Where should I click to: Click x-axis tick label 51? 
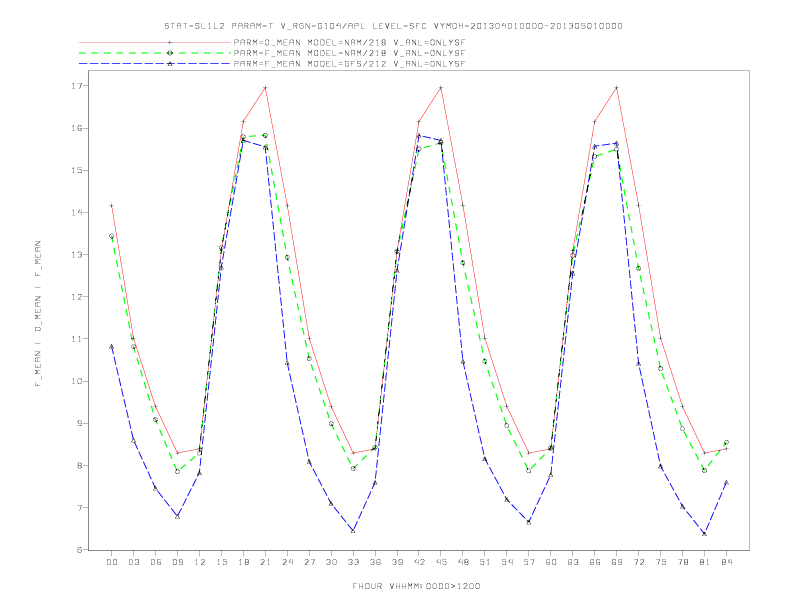(485, 562)
